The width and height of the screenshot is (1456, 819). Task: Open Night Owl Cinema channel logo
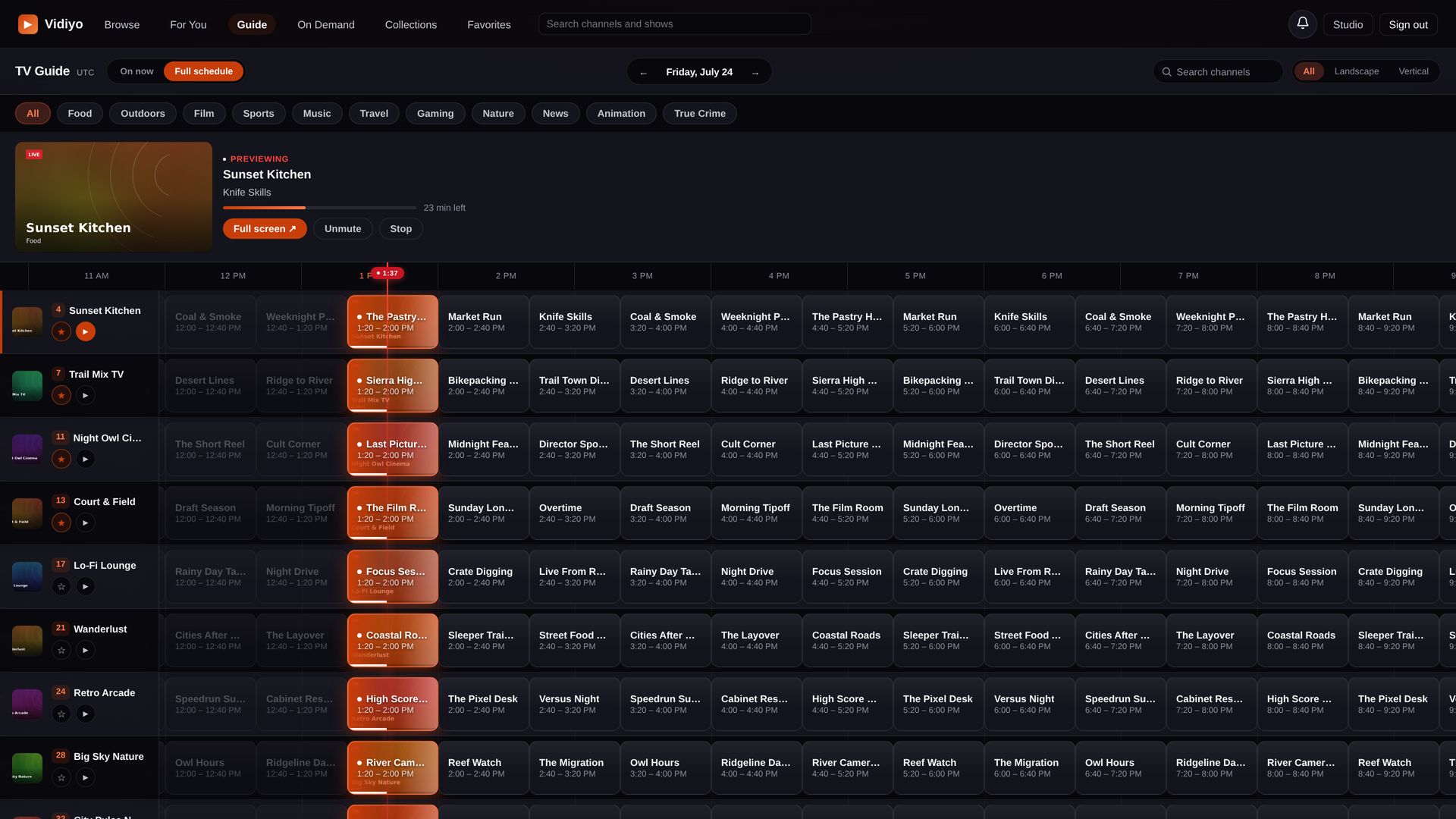[27, 449]
